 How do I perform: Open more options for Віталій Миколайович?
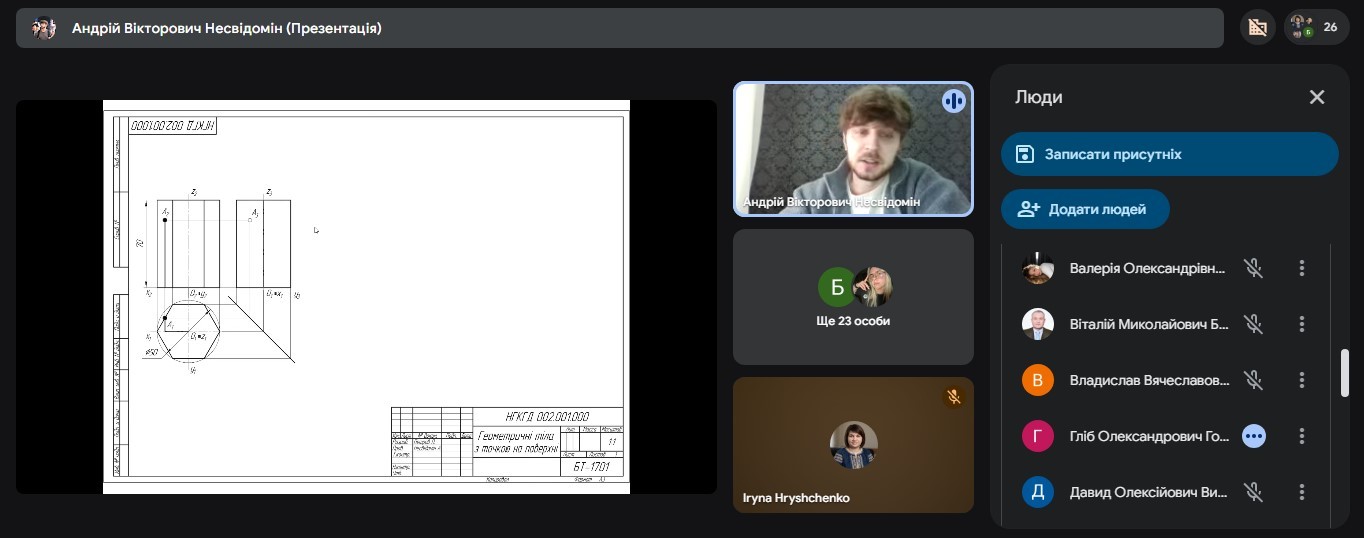click(x=1302, y=324)
